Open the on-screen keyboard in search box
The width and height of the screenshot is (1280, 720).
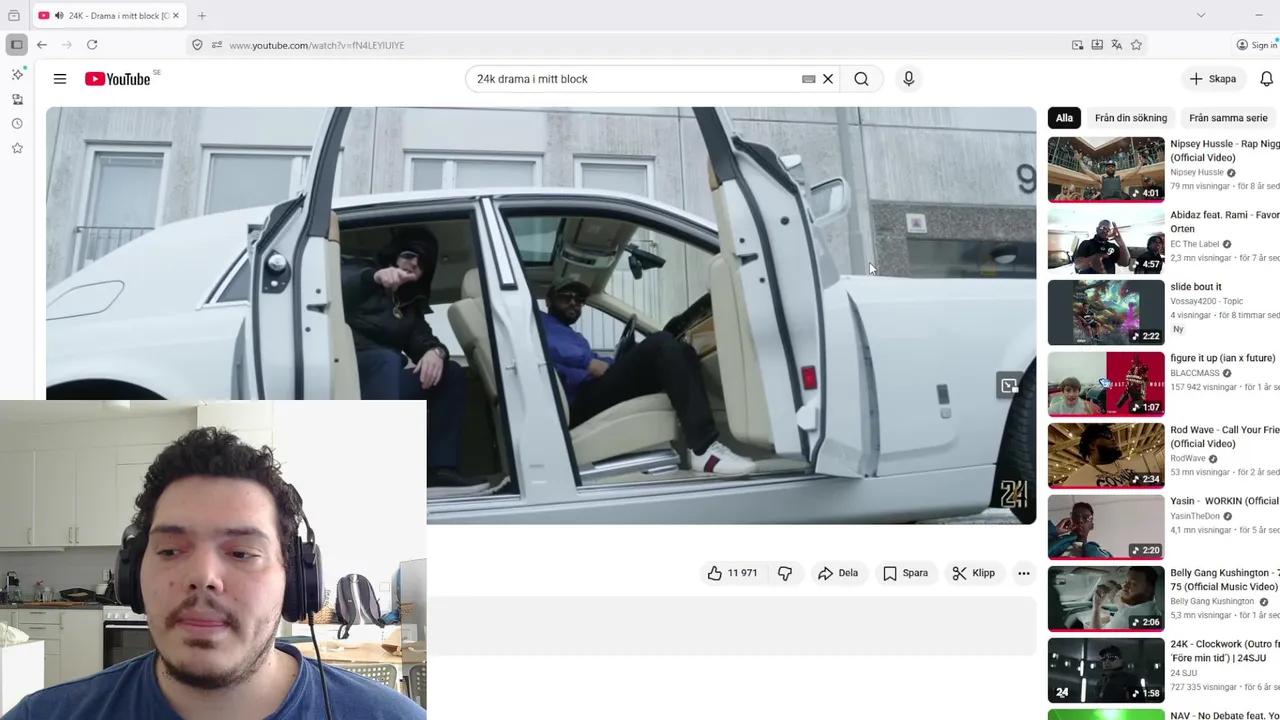click(x=809, y=79)
